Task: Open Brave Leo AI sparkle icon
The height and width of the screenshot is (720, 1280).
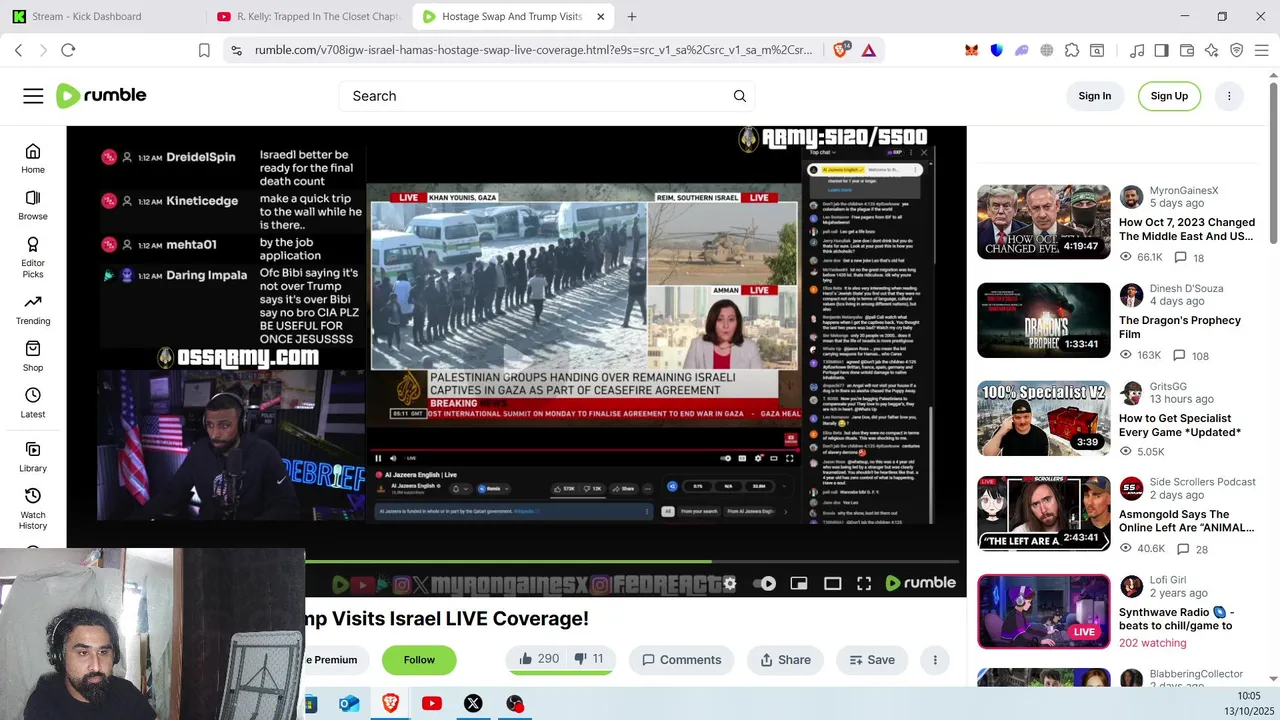Action: [1212, 50]
